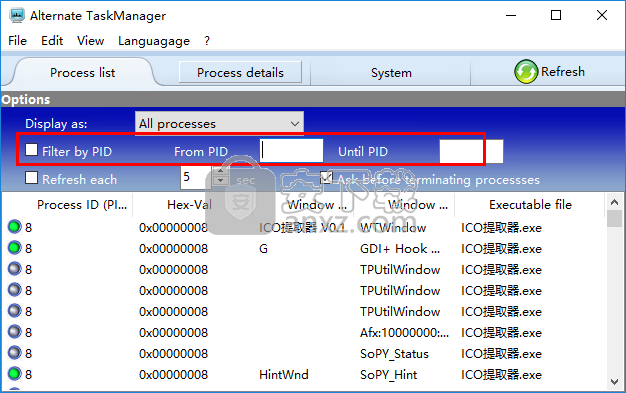Open the ? help menu
Viewport: 626px width, 393px height.
207,41
